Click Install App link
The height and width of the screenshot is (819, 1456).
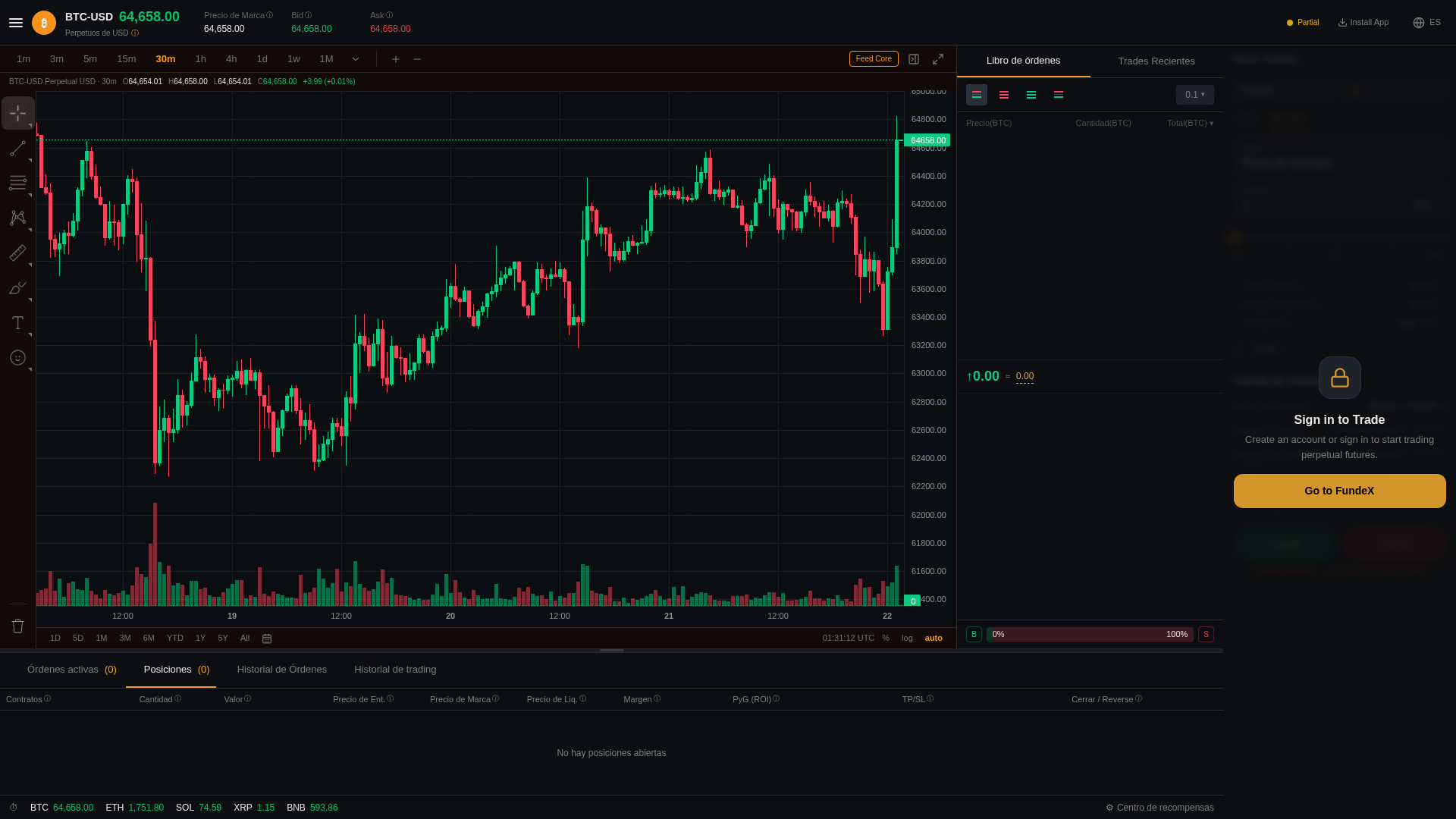coord(1363,23)
